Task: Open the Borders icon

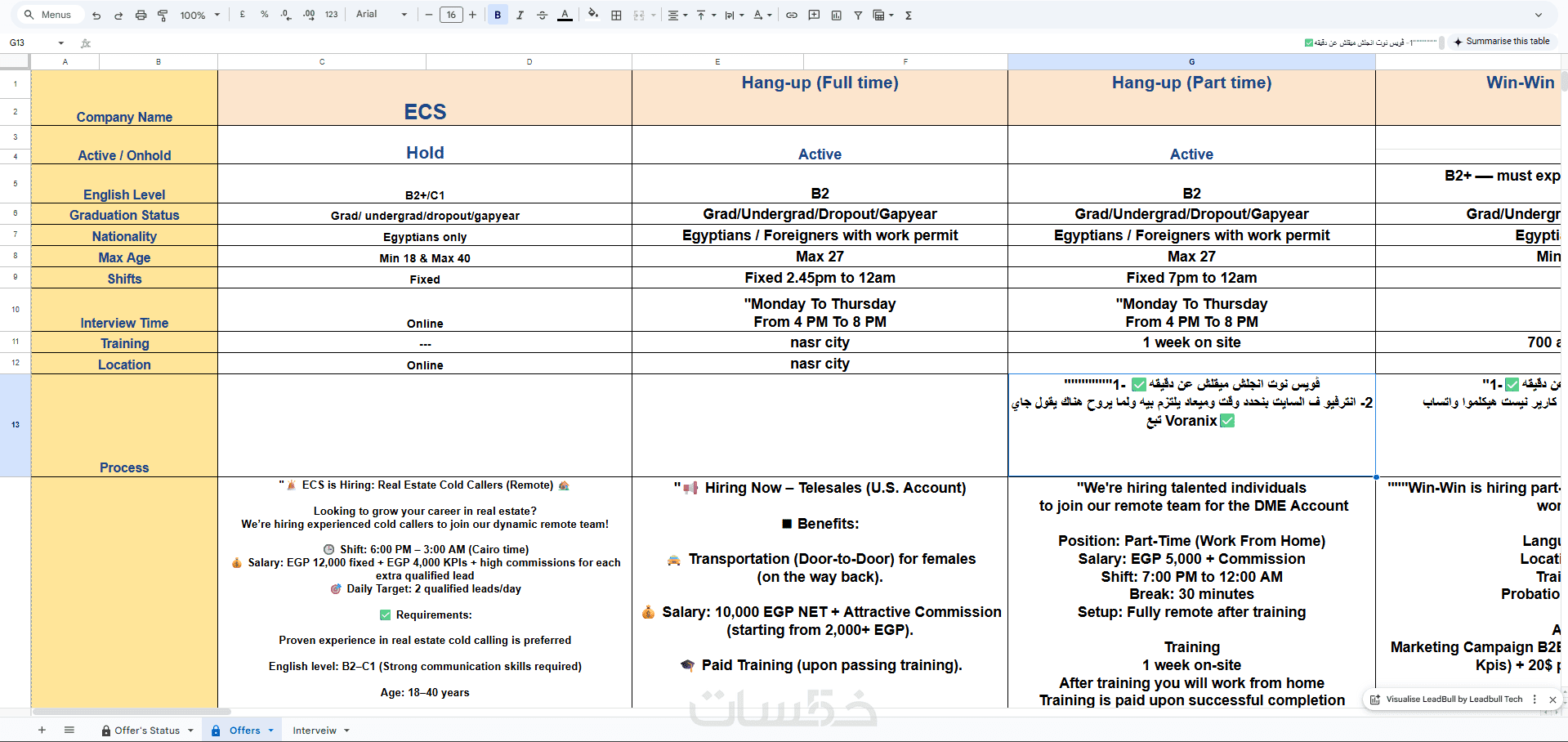Action: click(x=616, y=15)
